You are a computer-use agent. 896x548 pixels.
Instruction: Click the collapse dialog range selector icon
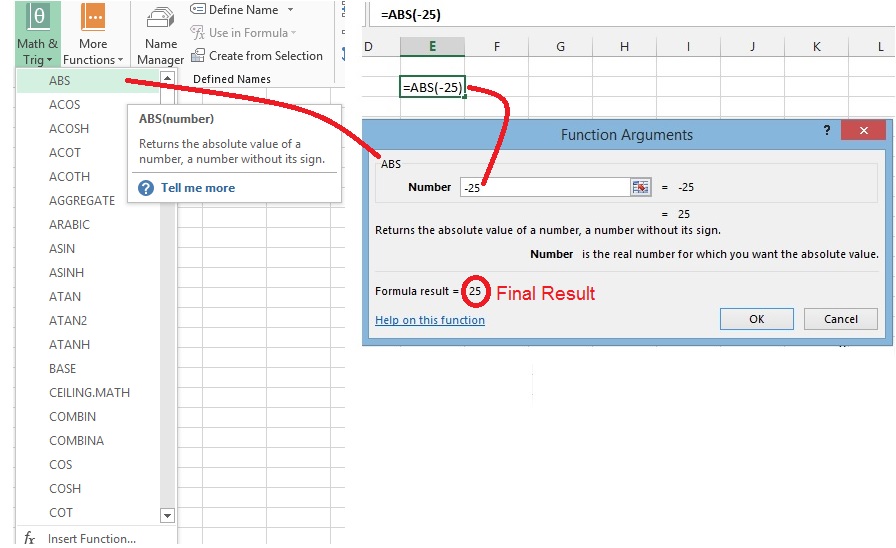pyautogui.click(x=641, y=187)
